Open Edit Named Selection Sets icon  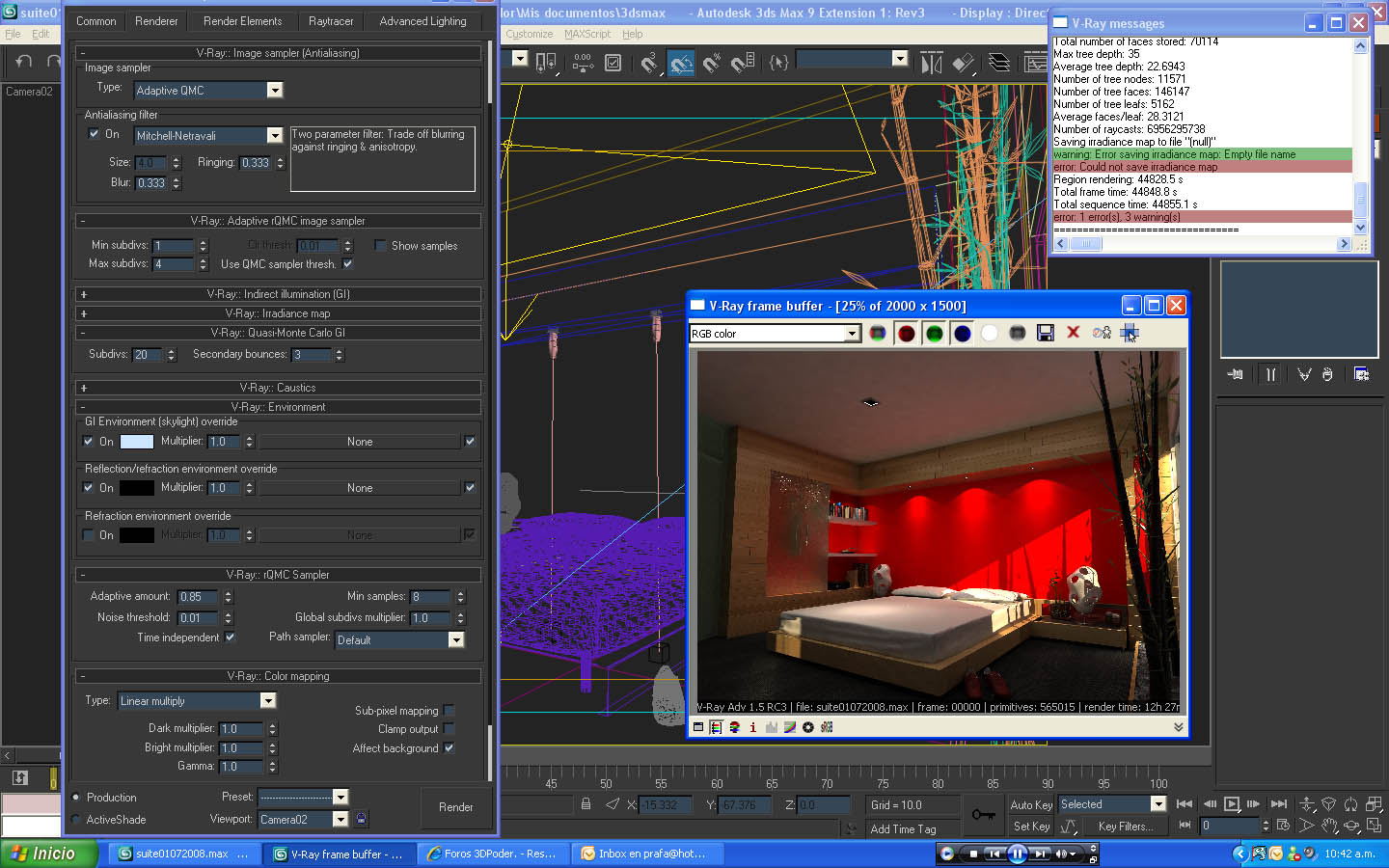[x=779, y=64]
